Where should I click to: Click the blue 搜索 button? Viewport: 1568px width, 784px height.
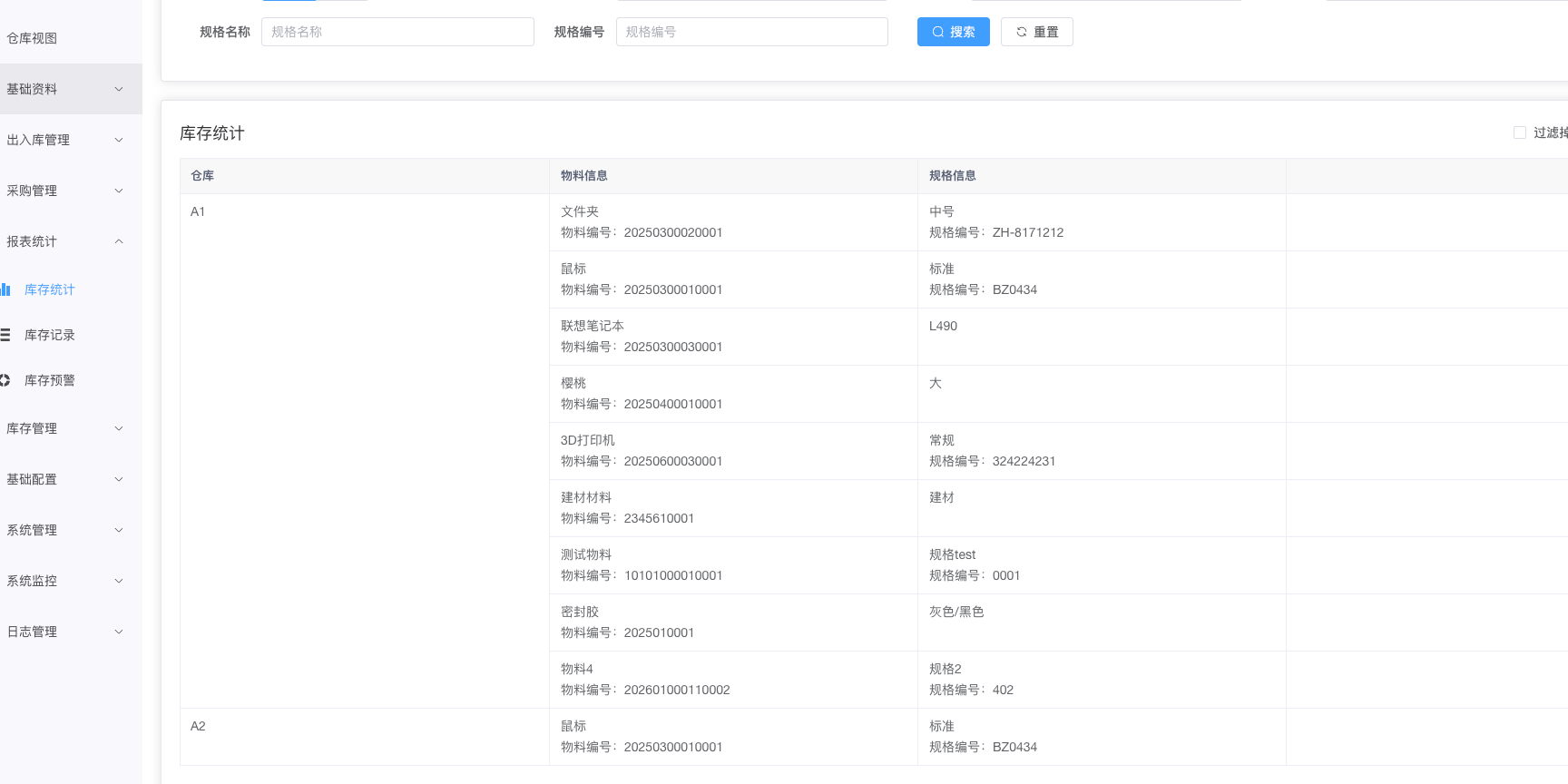click(x=954, y=32)
